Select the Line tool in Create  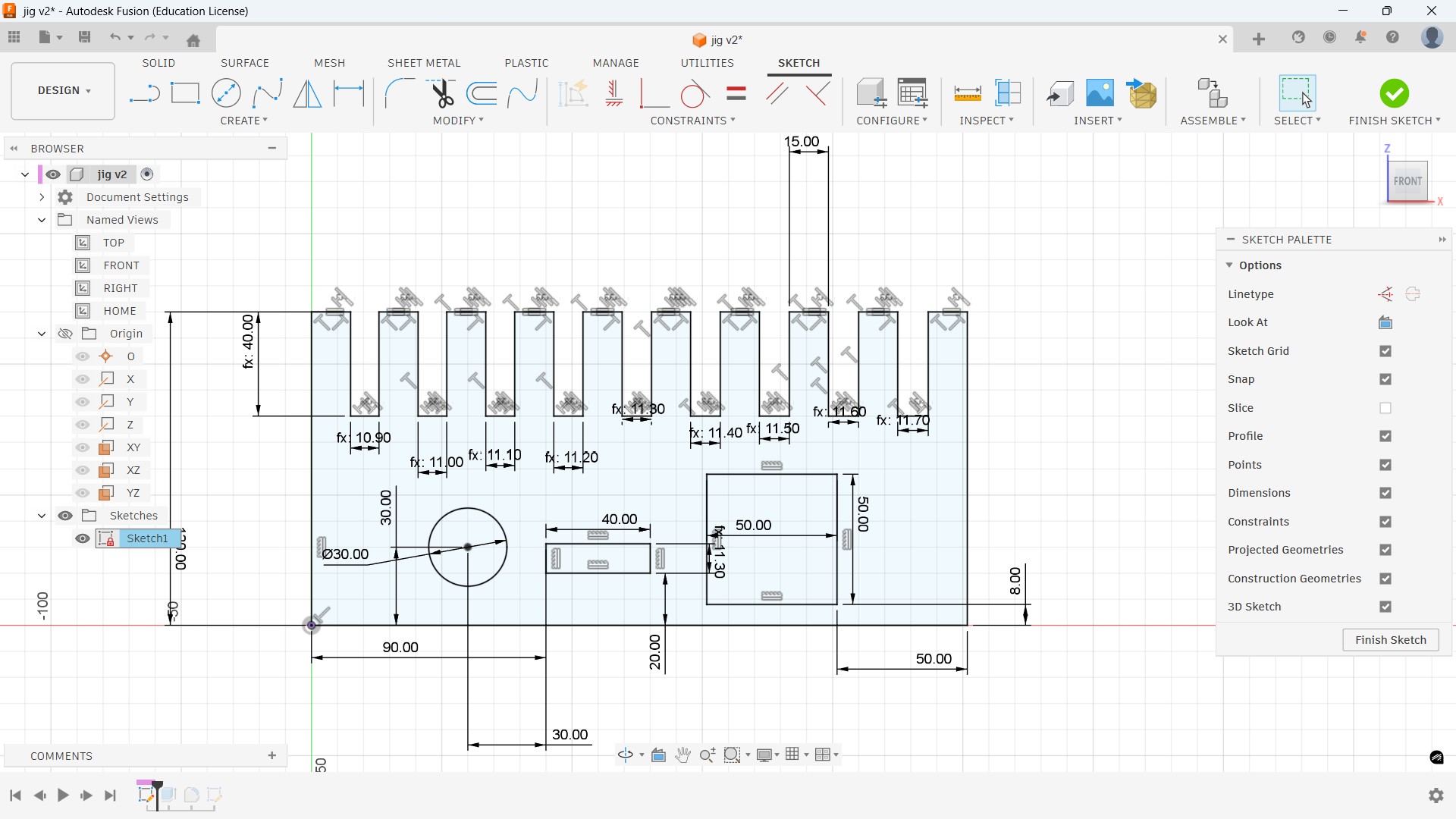[144, 94]
